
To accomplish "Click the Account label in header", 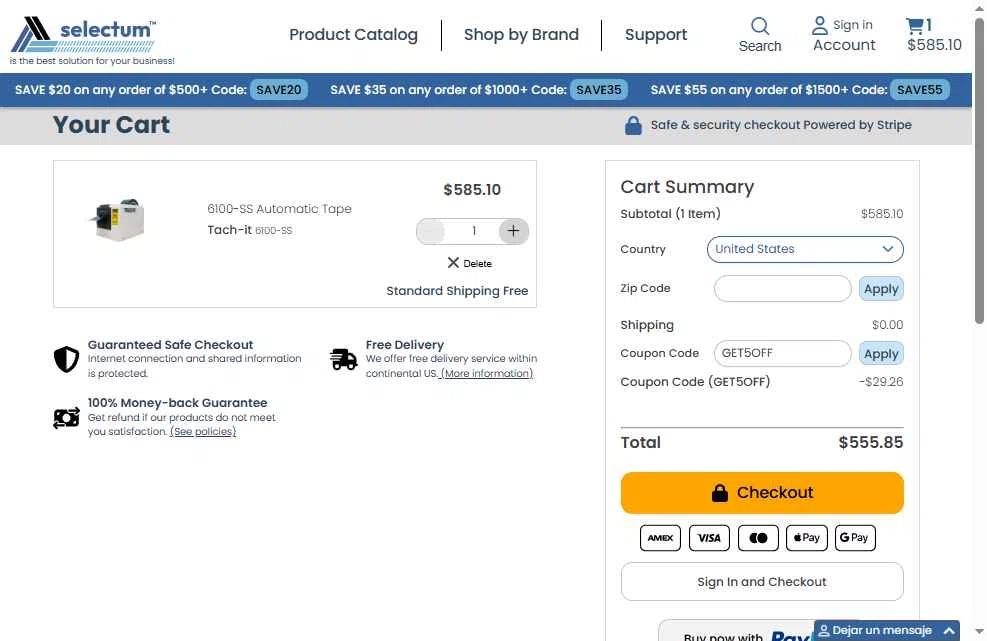I will (x=844, y=45).
